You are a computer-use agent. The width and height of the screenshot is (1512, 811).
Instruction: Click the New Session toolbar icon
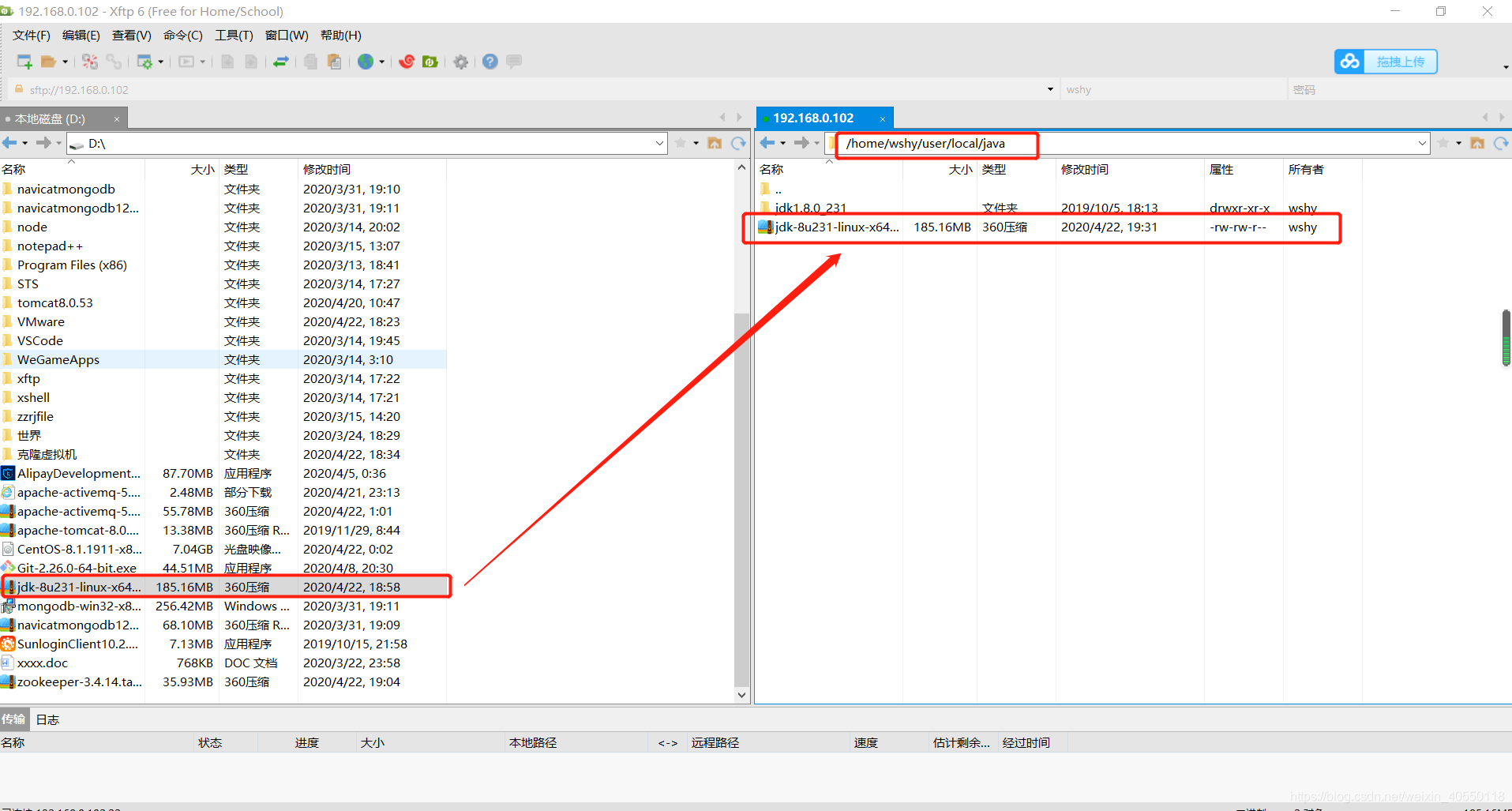coord(24,62)
